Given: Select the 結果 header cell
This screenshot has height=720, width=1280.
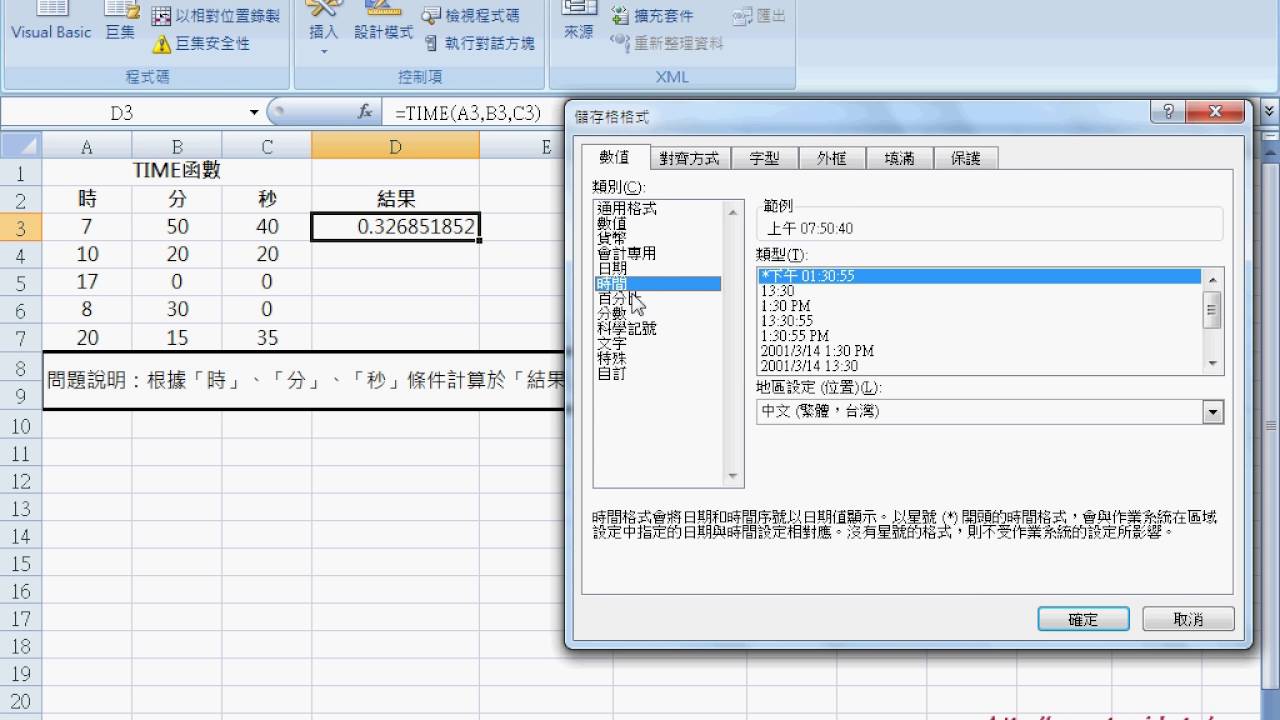Looking at the screenshot, I should [x=395, y=199].
